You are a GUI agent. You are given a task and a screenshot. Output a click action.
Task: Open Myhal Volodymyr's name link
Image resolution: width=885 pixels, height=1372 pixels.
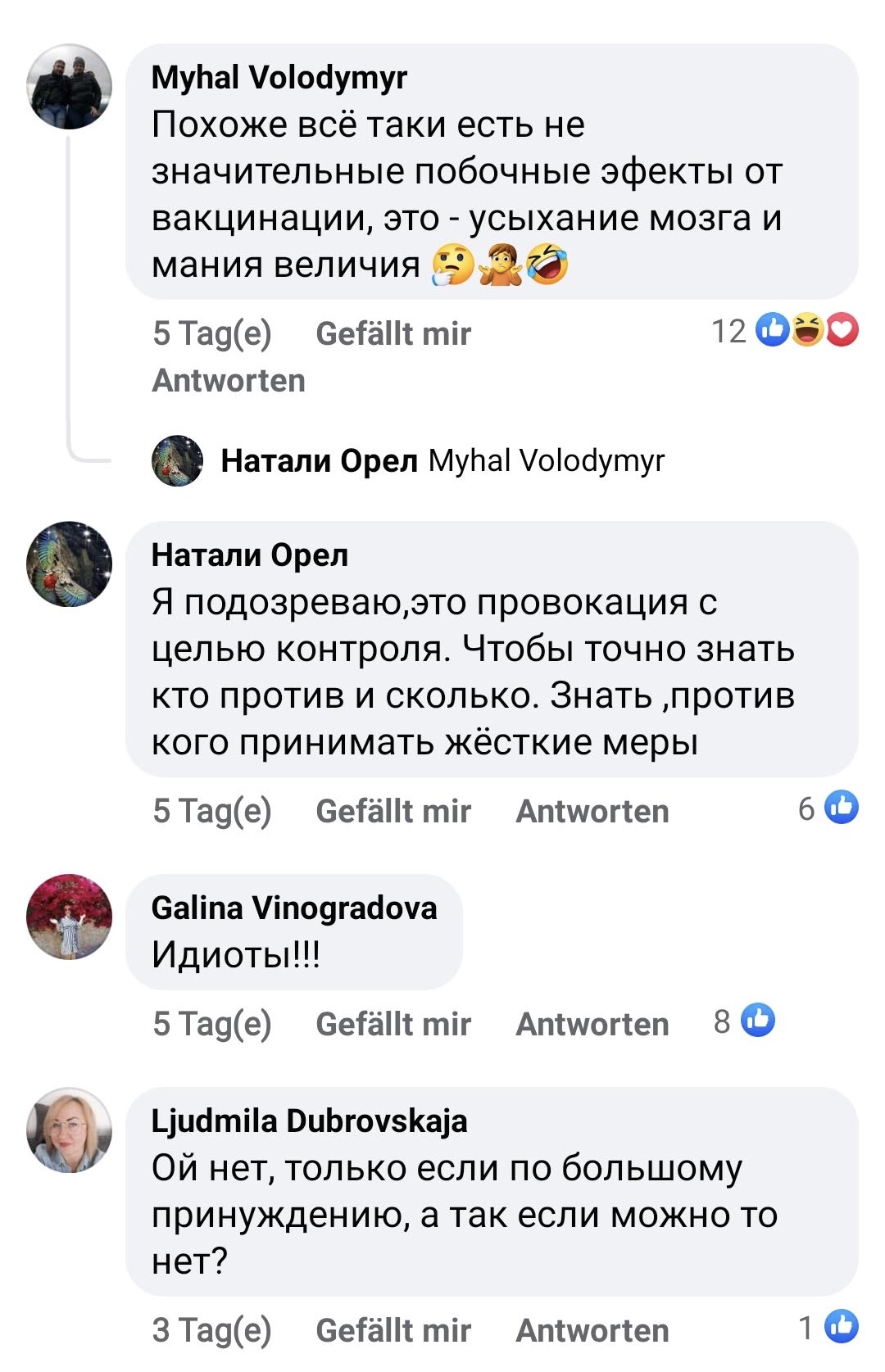(x=279, y=78)
